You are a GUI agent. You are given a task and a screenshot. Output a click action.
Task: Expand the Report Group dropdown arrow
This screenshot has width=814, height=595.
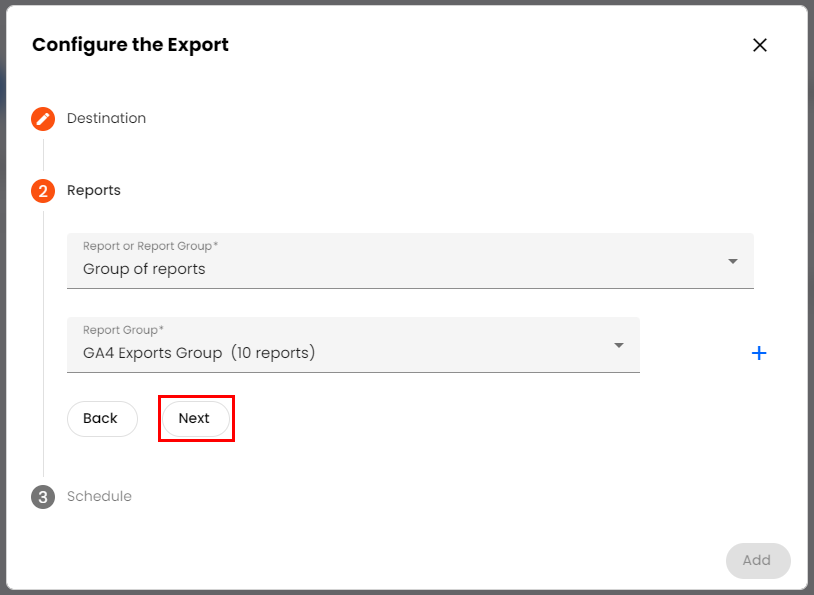tap(619, 346)
